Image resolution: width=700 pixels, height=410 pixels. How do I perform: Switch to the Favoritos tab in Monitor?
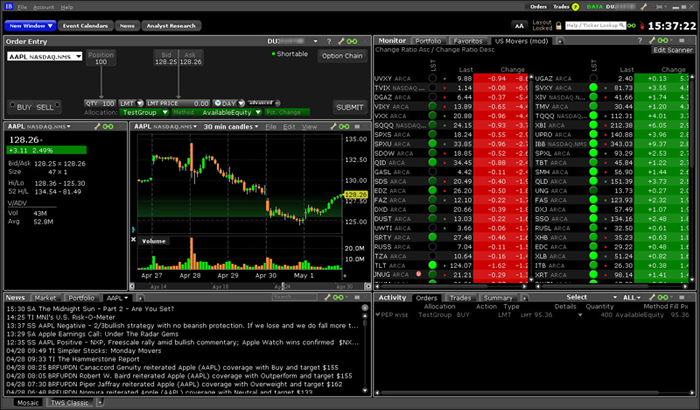coord(467,41)
